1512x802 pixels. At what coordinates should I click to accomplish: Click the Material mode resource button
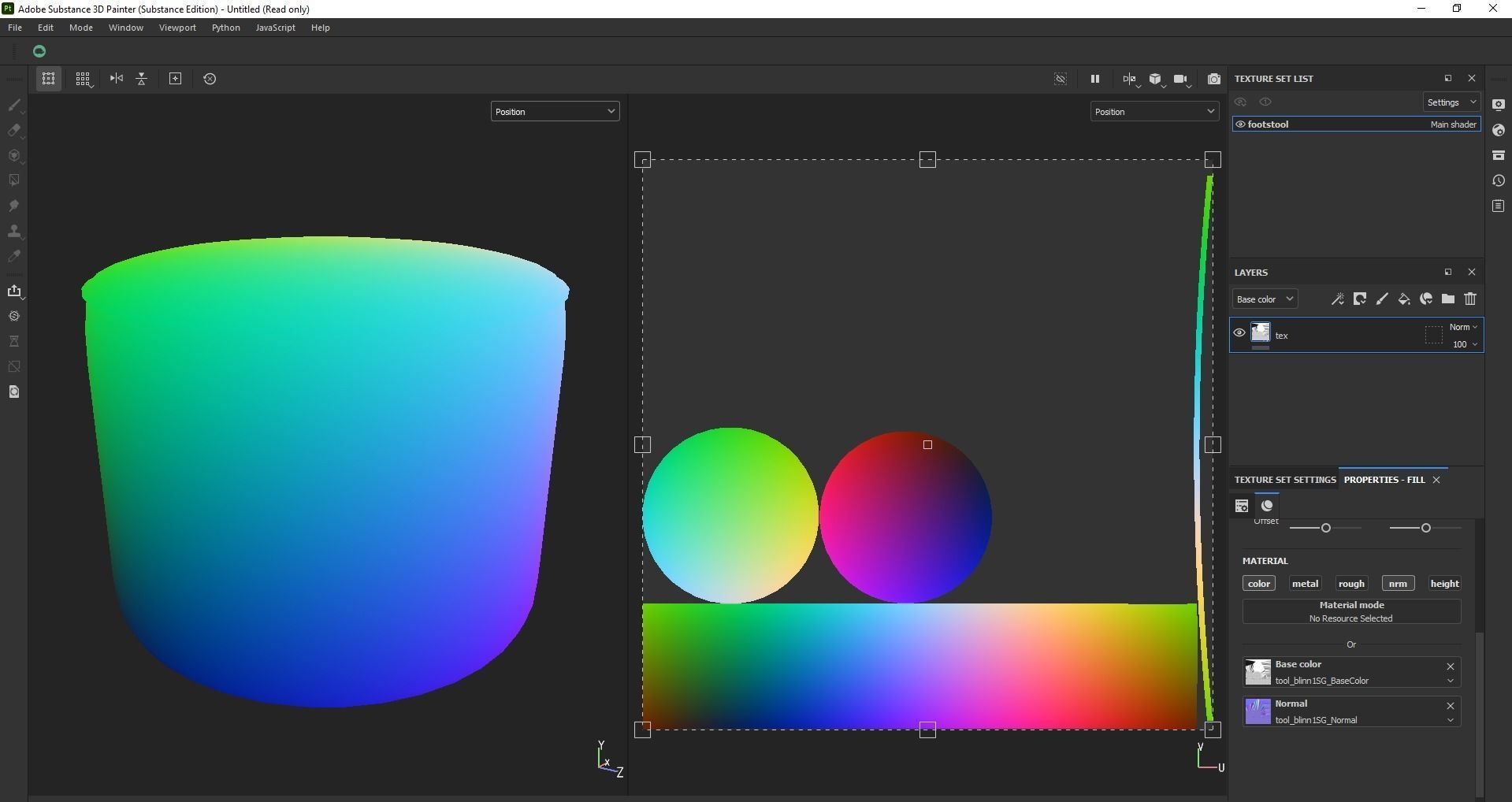click(x=1351, y=611)
